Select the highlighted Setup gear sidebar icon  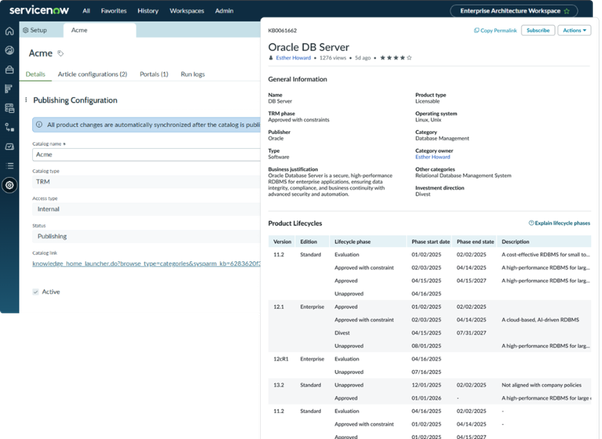pos(10,185)
